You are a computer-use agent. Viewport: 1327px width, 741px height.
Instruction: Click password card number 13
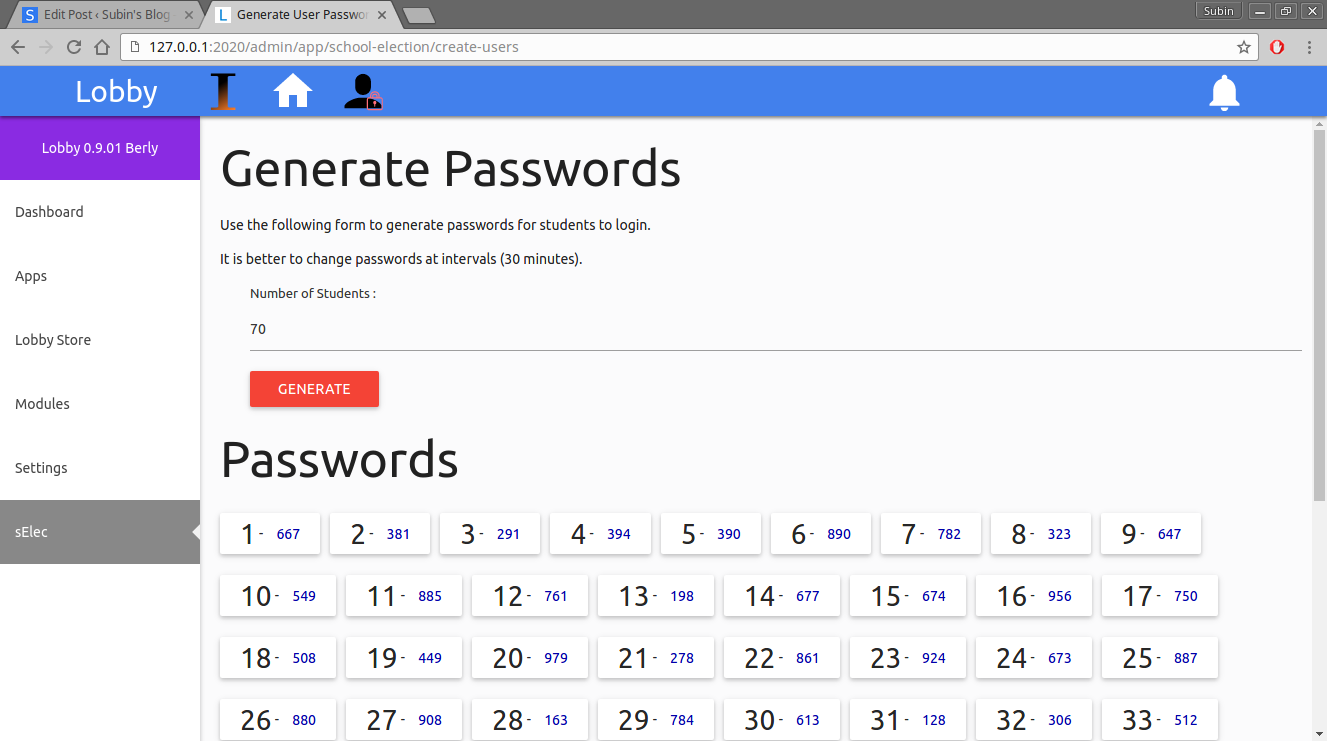coord(656,596)
